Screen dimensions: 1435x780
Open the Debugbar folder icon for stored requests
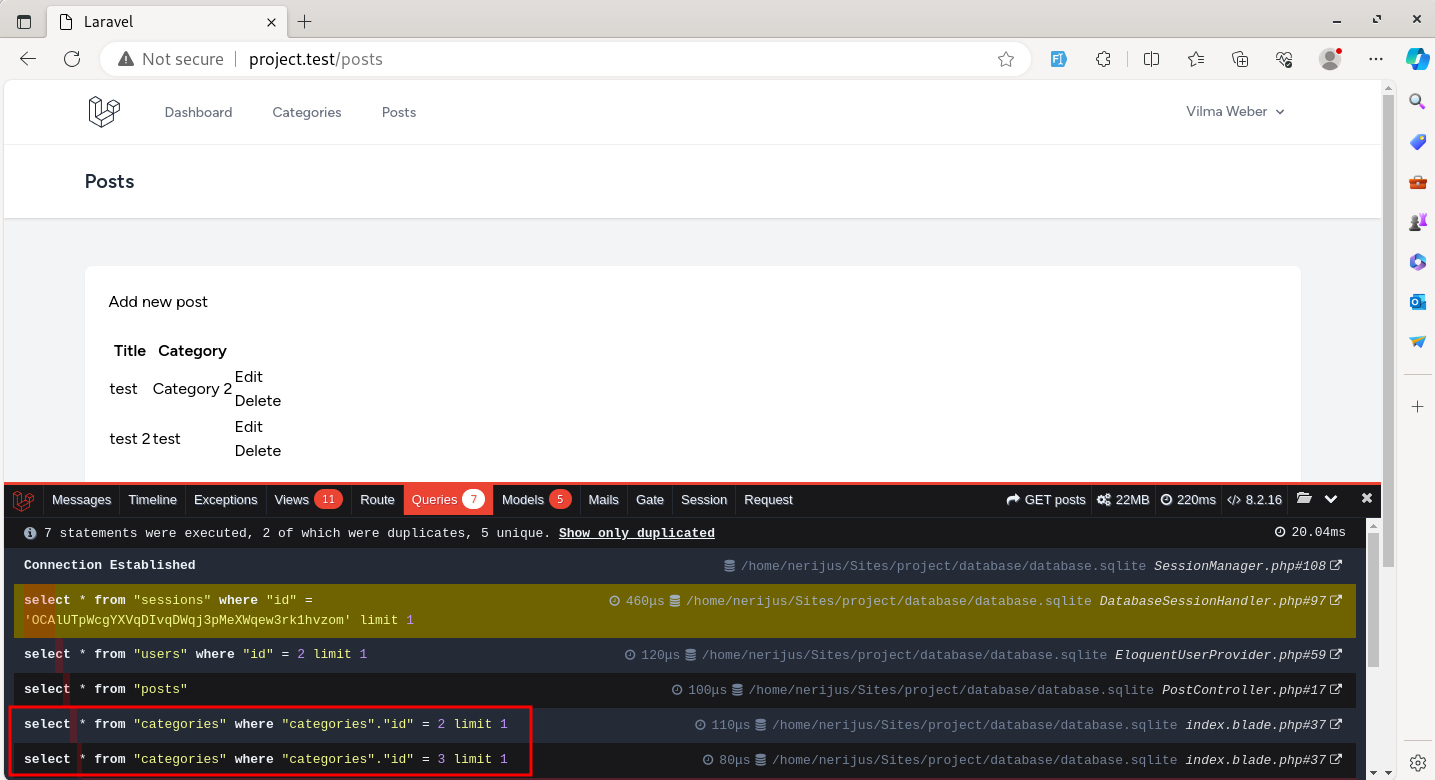1303,498
